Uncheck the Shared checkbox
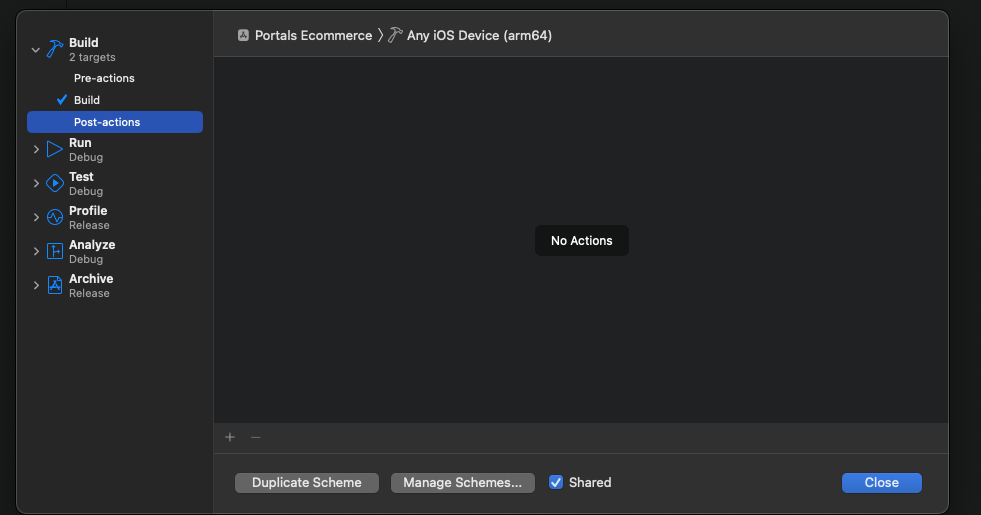Viewport: 981px width, 515px height. [556, 482]
